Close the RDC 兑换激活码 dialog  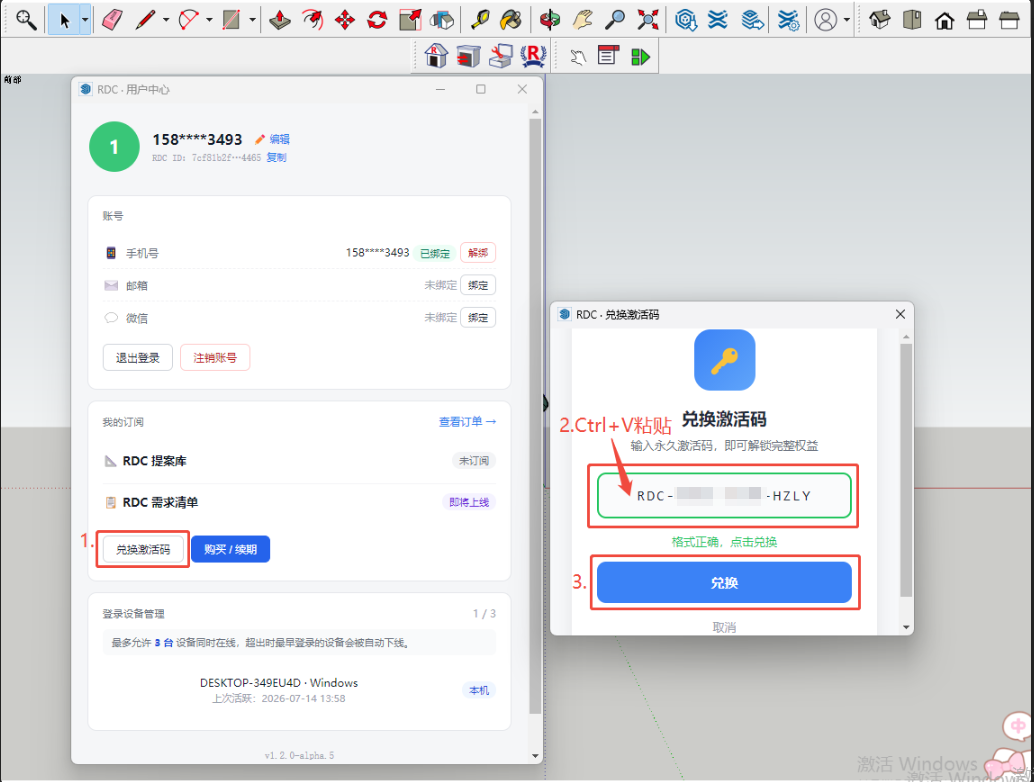tap(900, 315)
